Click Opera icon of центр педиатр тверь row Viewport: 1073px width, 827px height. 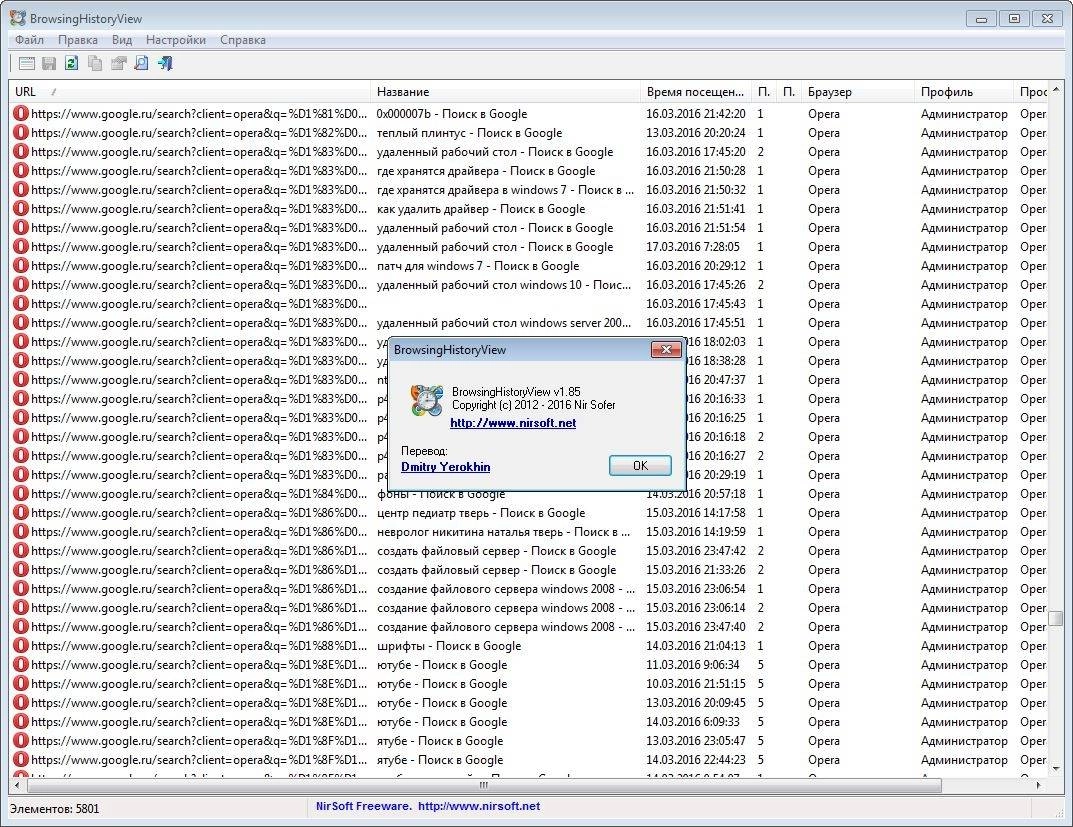[x=21, y=512]
